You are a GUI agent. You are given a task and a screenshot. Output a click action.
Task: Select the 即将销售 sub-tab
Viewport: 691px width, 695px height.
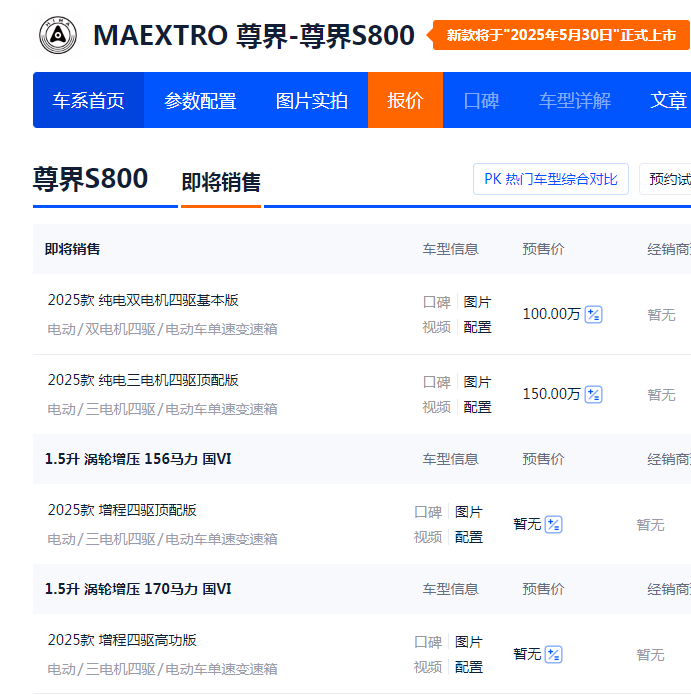[x=221, y=182]
